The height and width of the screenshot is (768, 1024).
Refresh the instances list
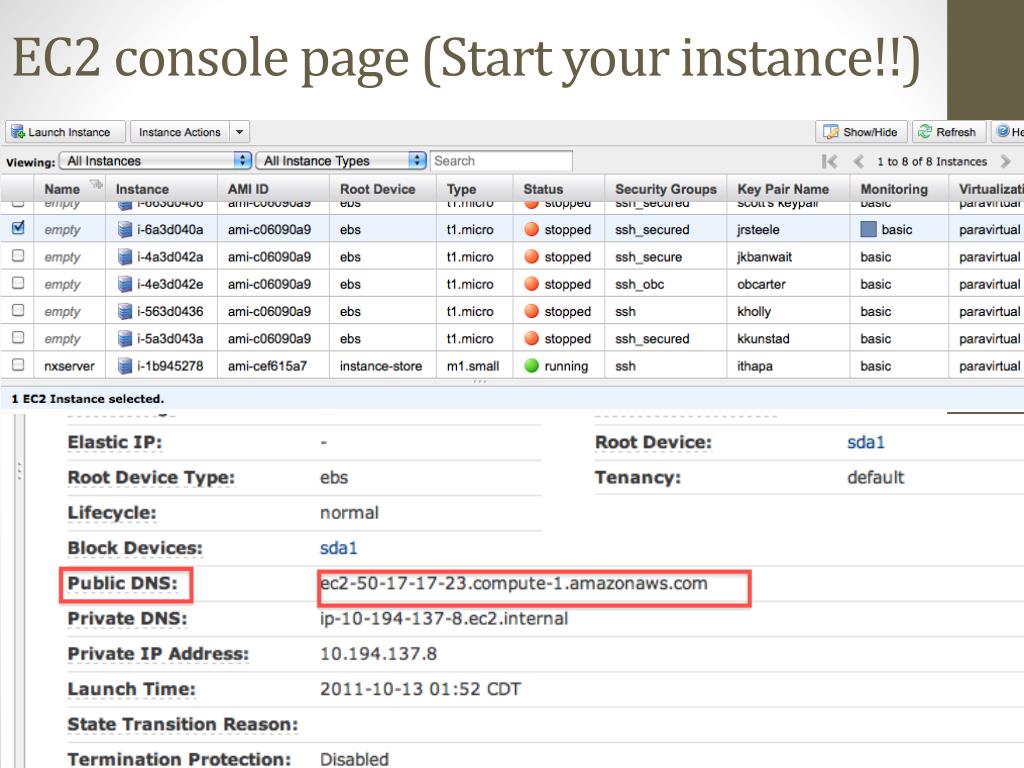coord(948,132)
